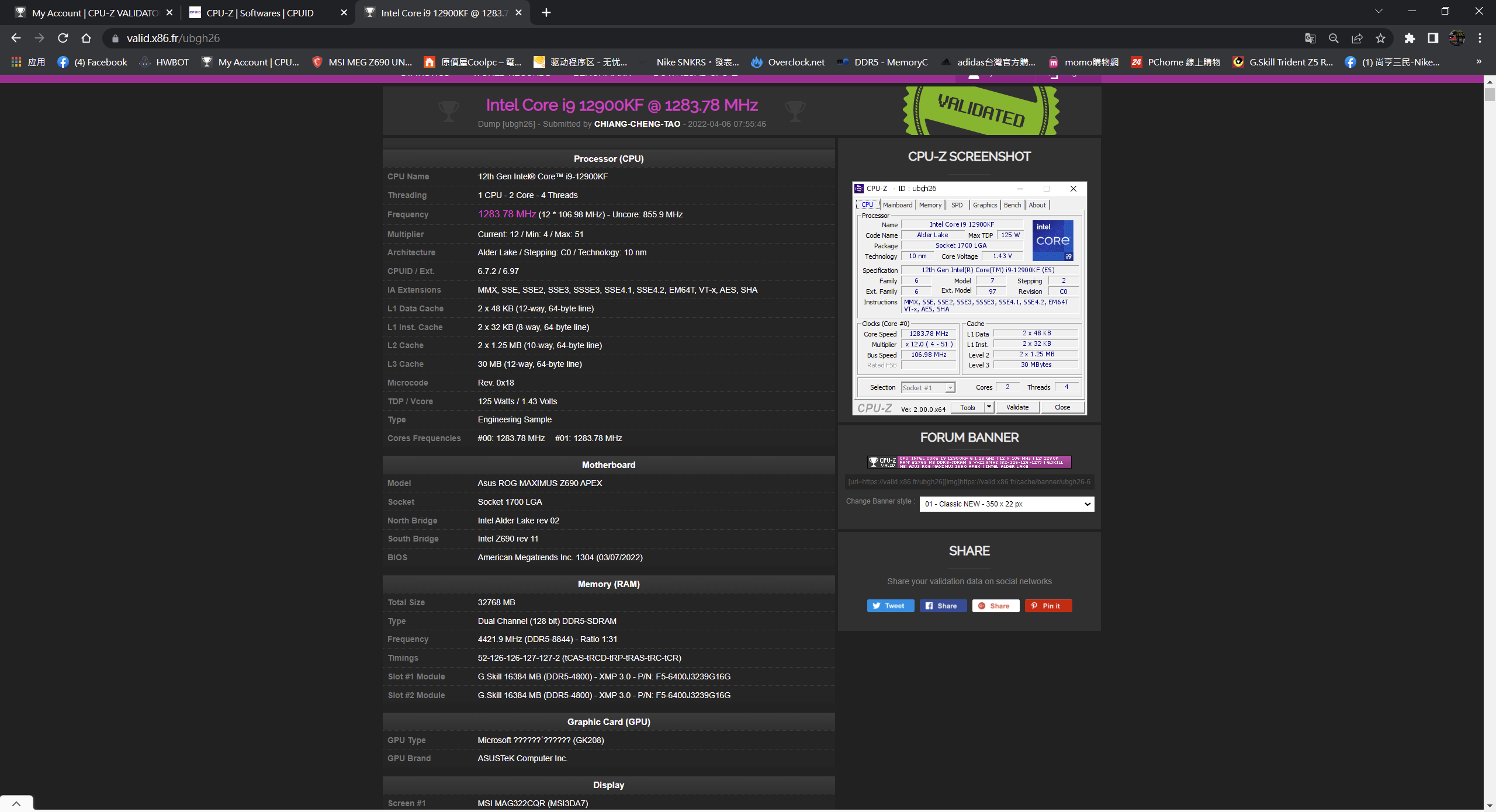Go back to previous page
This screenshot has height=812, width=1496.
coord(16,38)
